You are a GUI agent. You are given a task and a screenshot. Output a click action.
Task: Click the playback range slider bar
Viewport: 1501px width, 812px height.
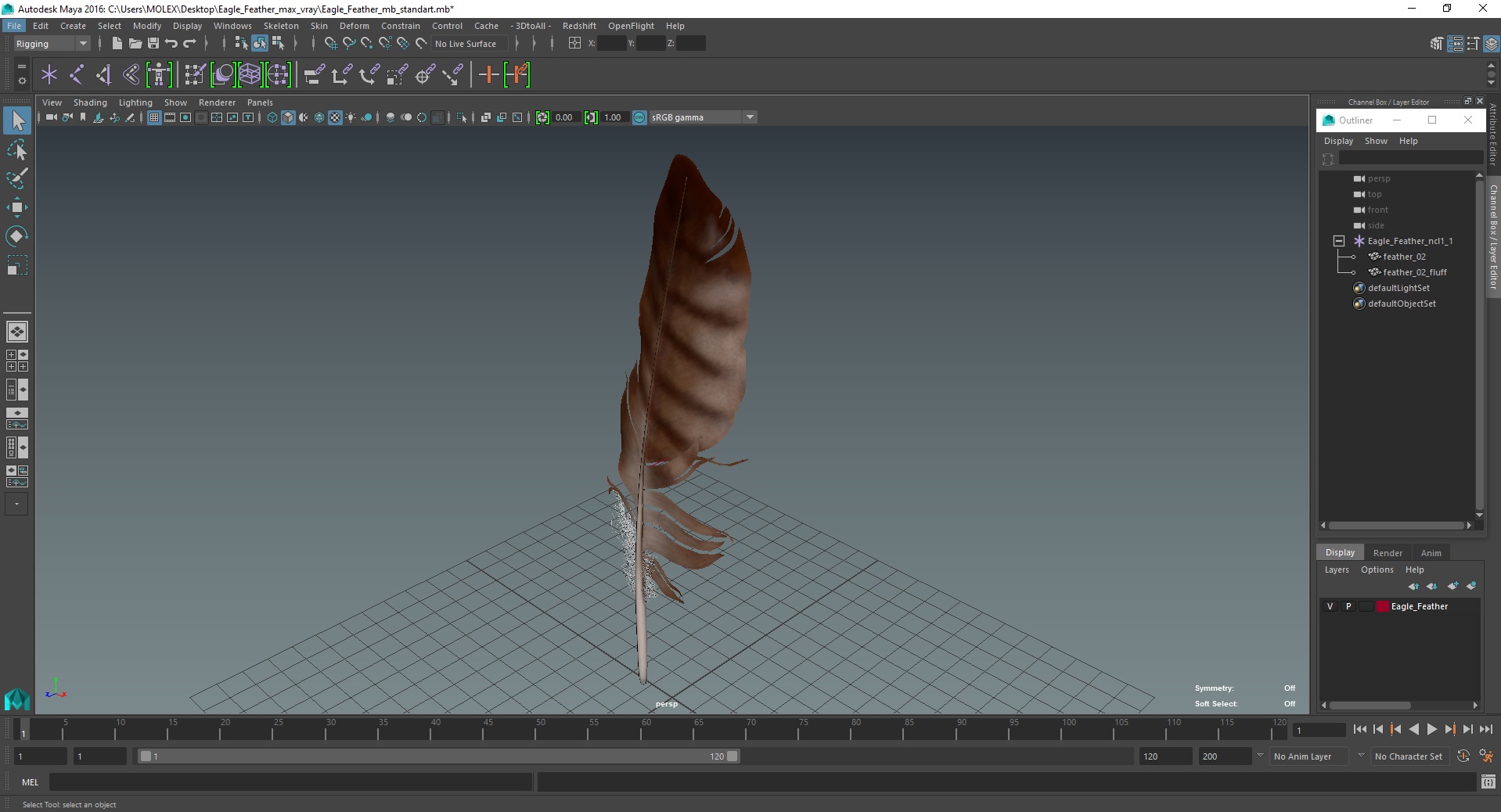[438, 756]
